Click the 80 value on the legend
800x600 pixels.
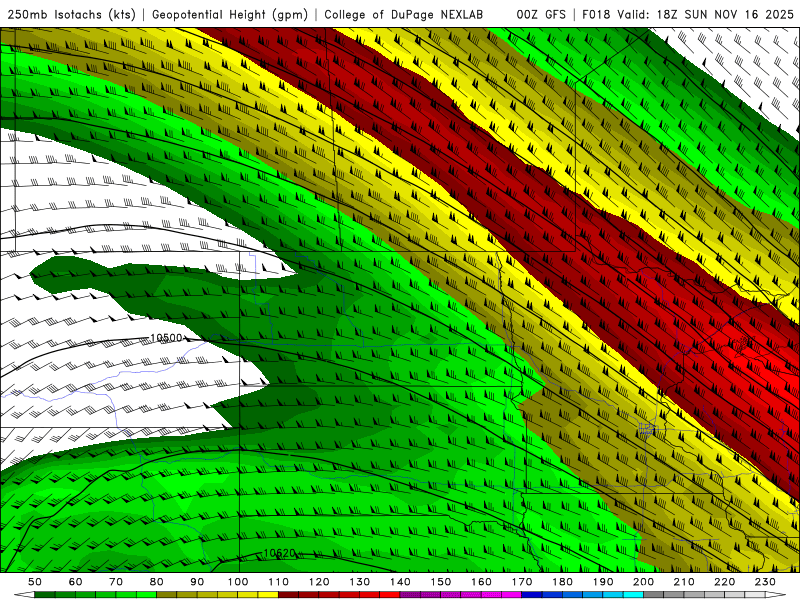(x=156, y=582)
